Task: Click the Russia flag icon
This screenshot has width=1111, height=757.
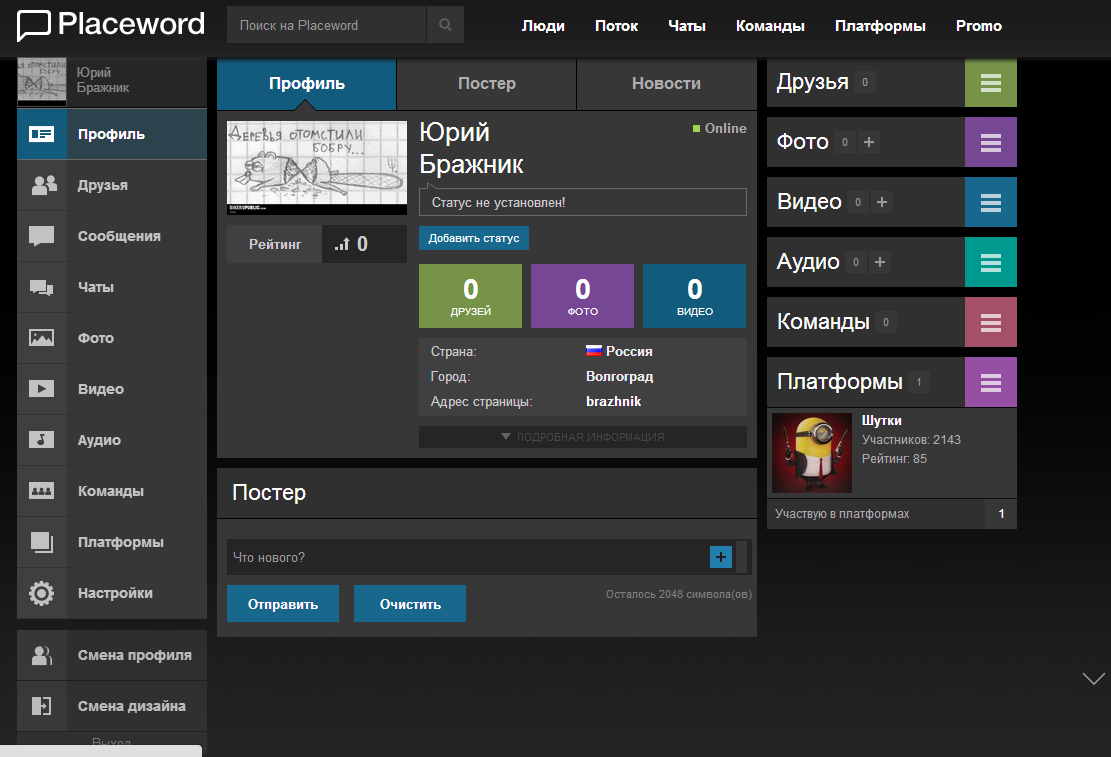Action: click(594, 350)
